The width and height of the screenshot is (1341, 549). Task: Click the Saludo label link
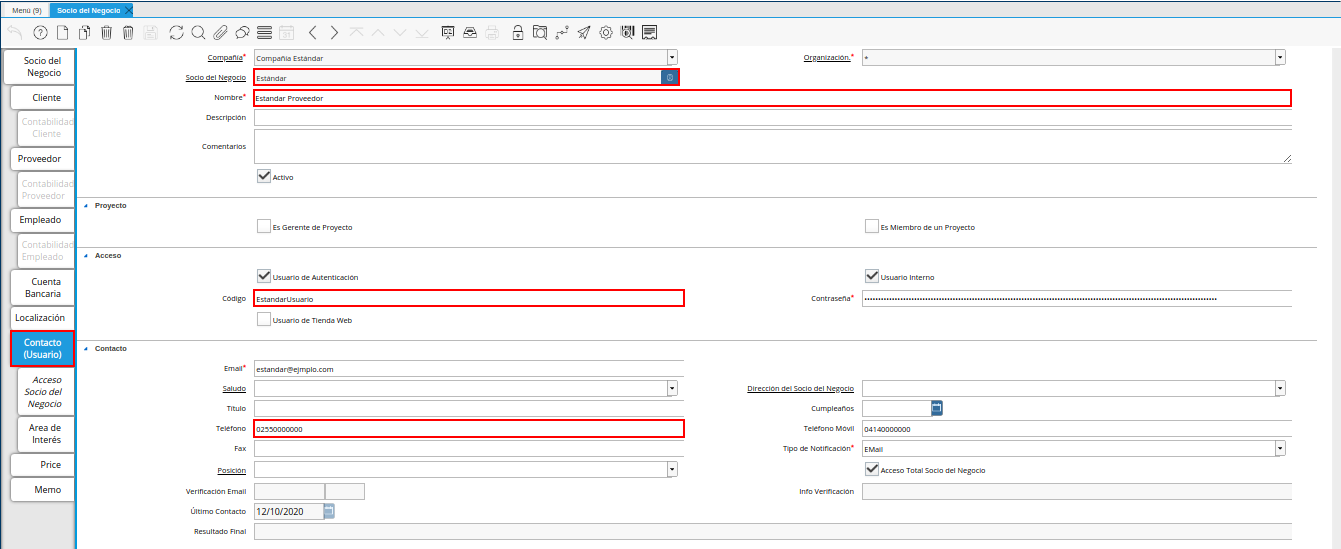tap(234, 388)
